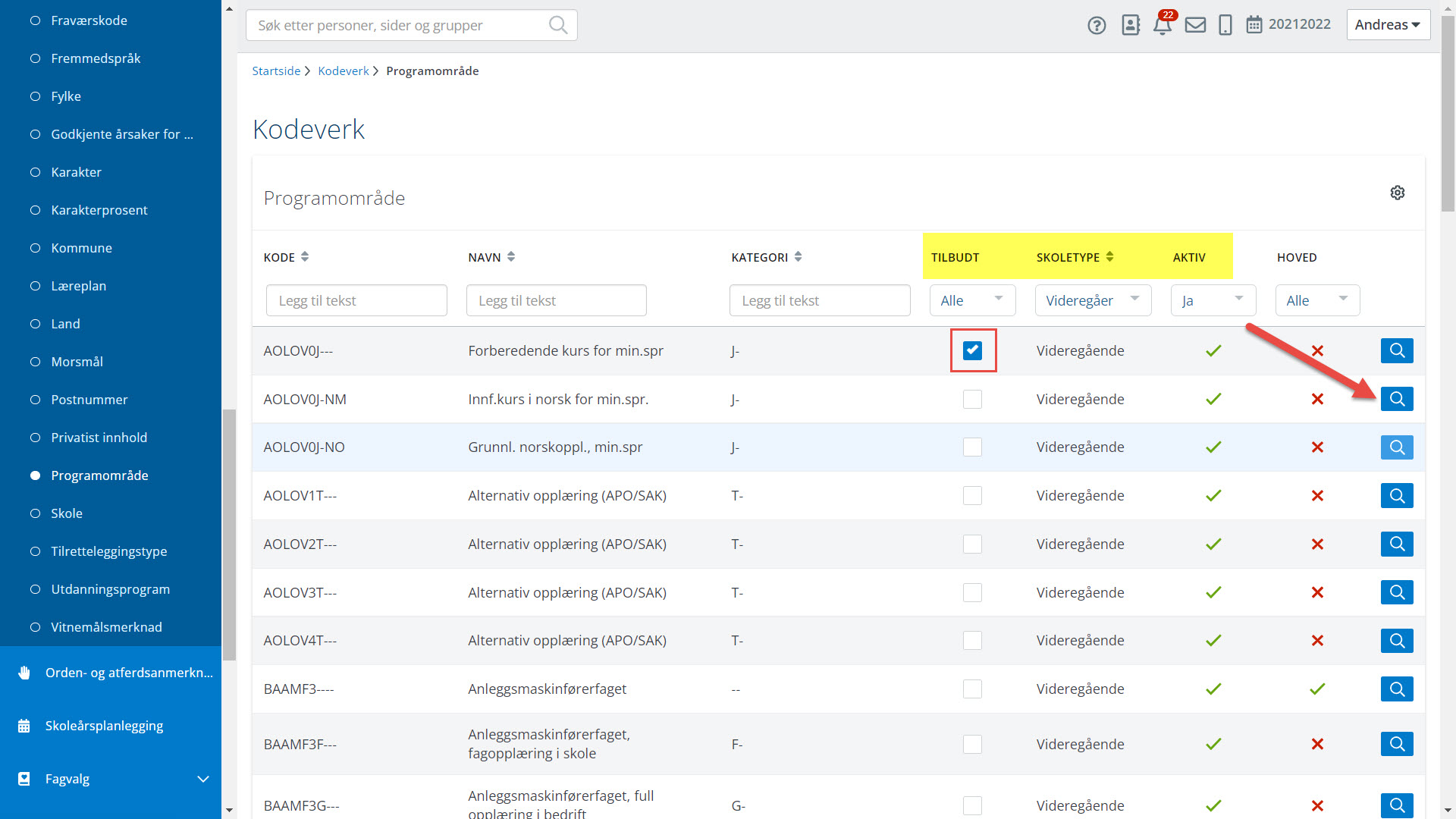This screenshot has height=819, width=1456.
Task: View details for AOLOV0J-NM row
Action: pos(1397,399)
